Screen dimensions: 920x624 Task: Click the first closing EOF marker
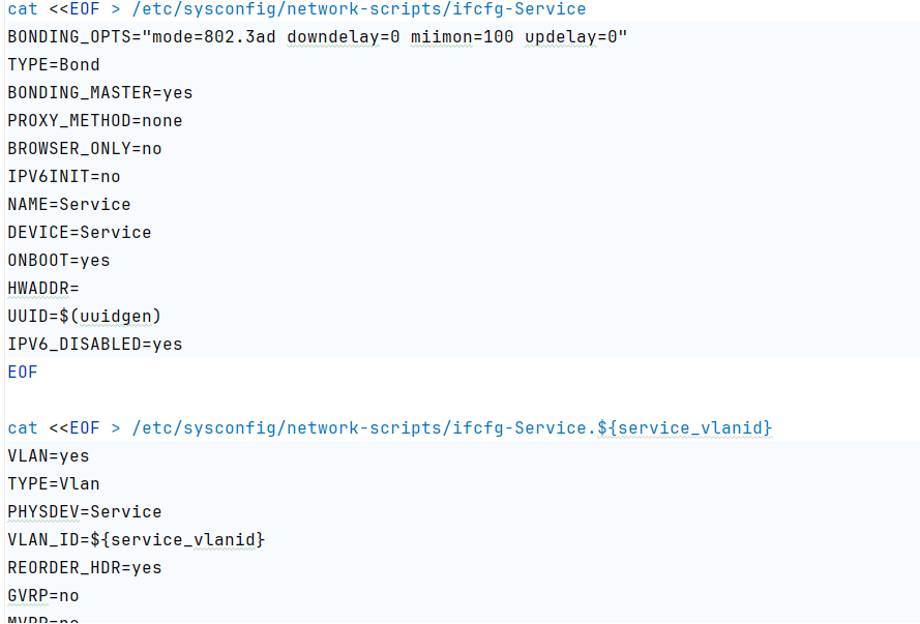coord(22,372)
